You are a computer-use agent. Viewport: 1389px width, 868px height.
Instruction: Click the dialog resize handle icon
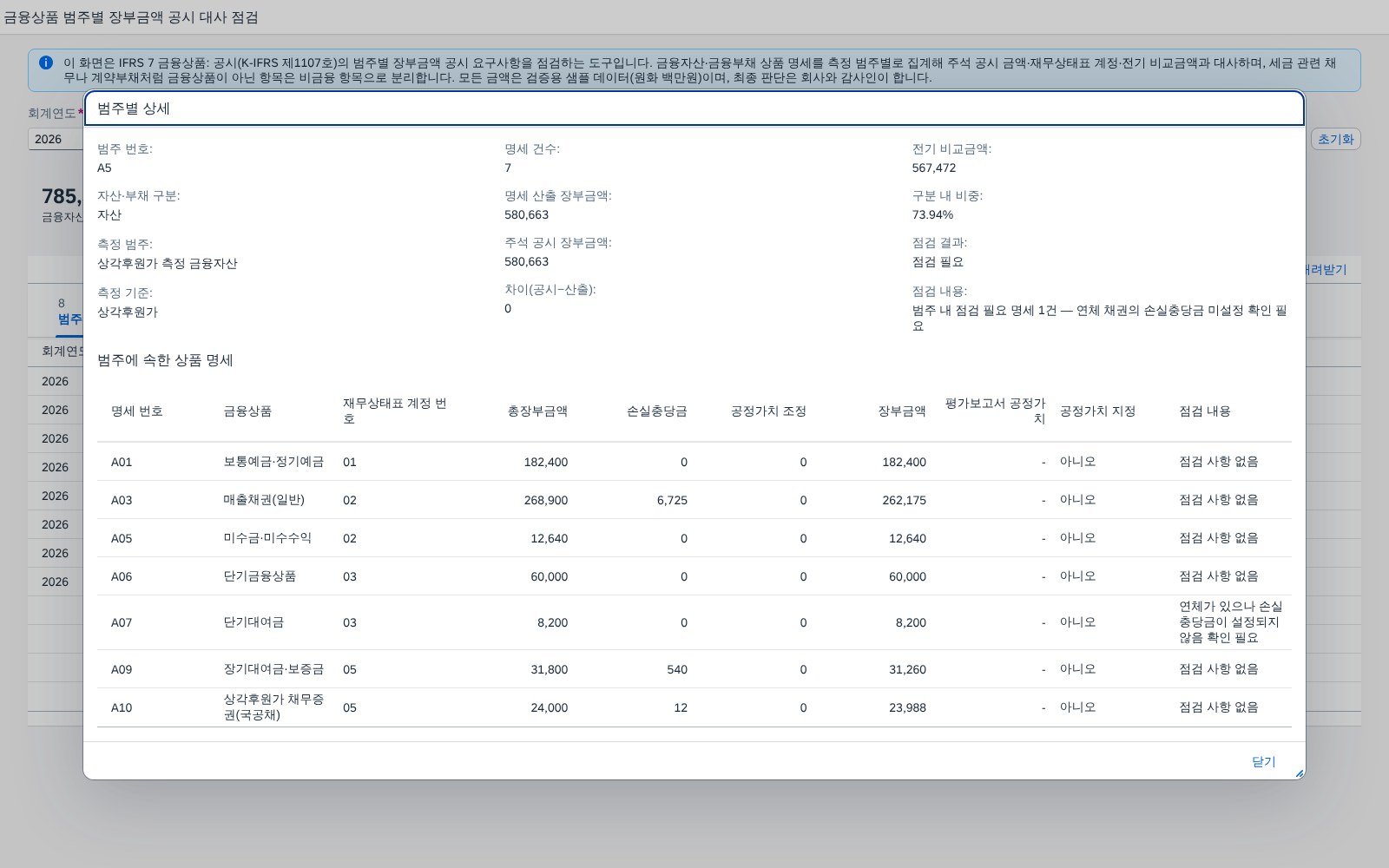tap(1299, 773)
